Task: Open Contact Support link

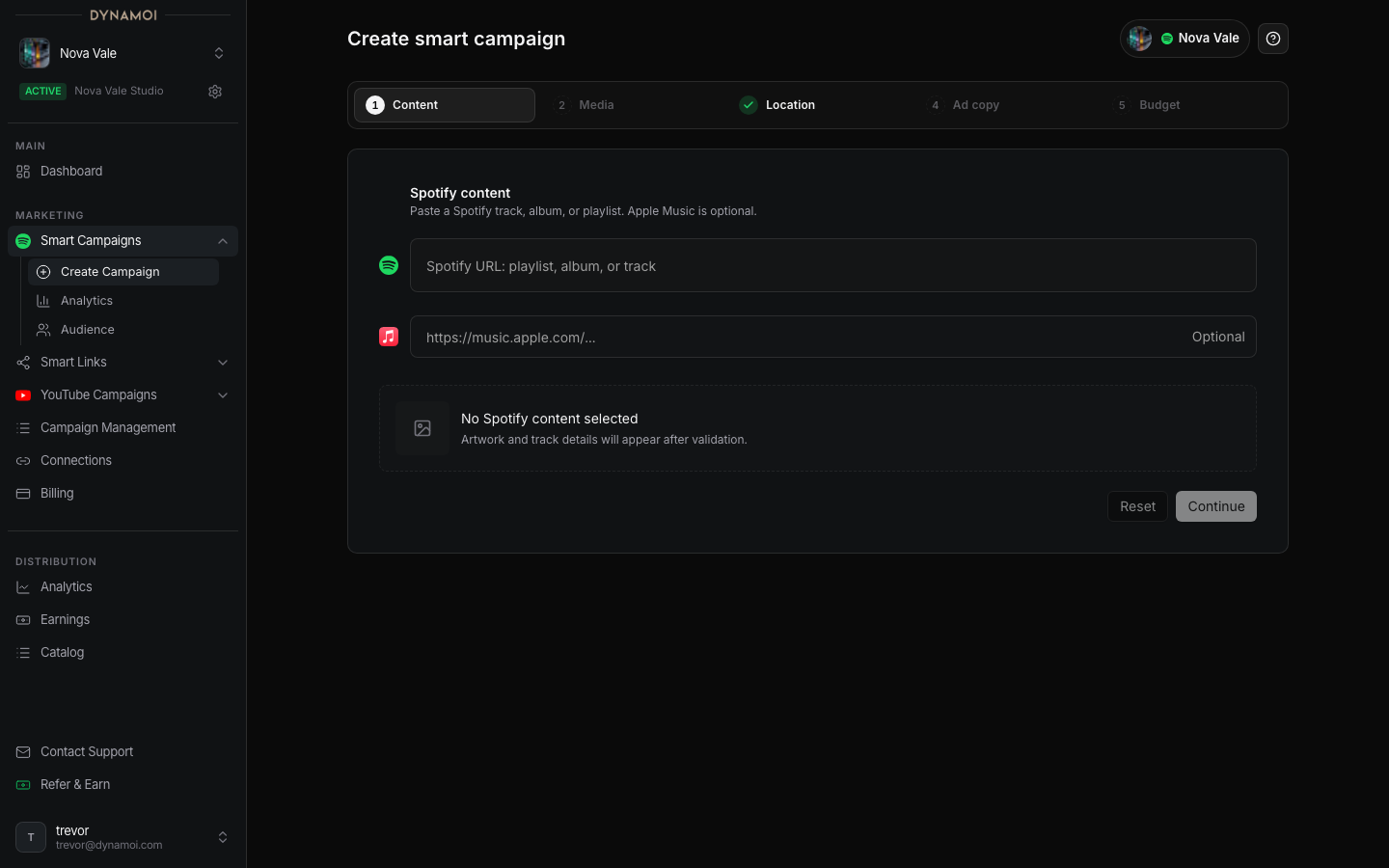Action: [123, 752]
